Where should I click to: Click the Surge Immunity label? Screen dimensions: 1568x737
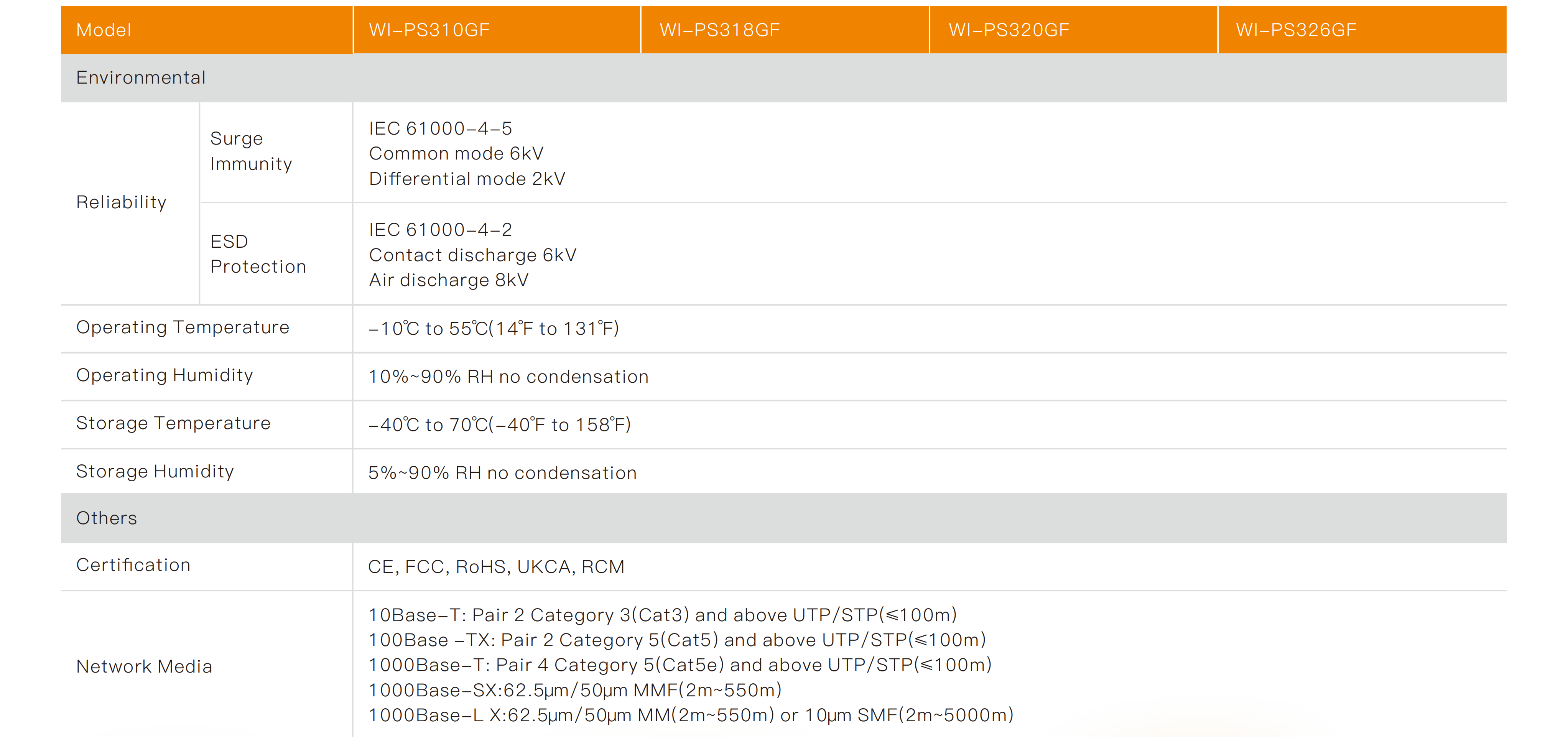point(251,151)
